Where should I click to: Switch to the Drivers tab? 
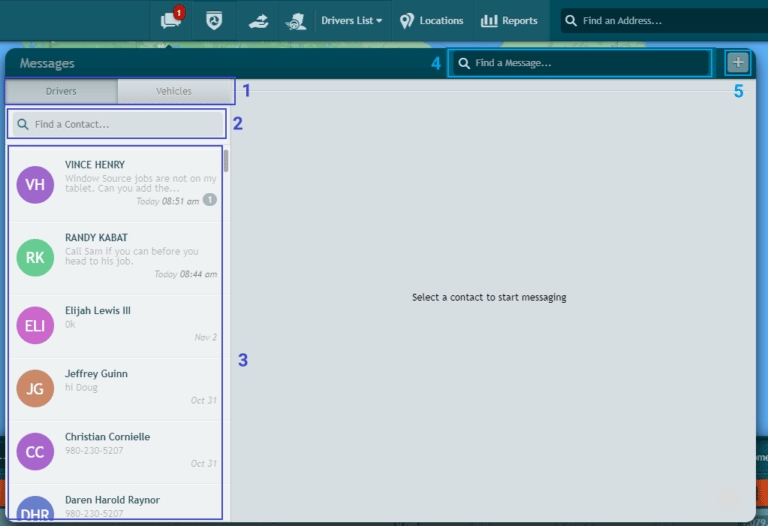point(61,91)
